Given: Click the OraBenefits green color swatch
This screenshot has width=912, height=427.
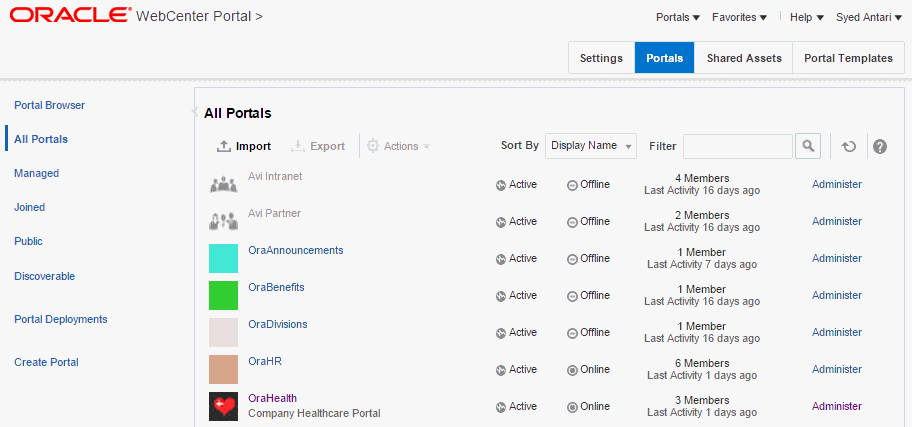Looking at the screenshot, I should (x=223, y=295).
